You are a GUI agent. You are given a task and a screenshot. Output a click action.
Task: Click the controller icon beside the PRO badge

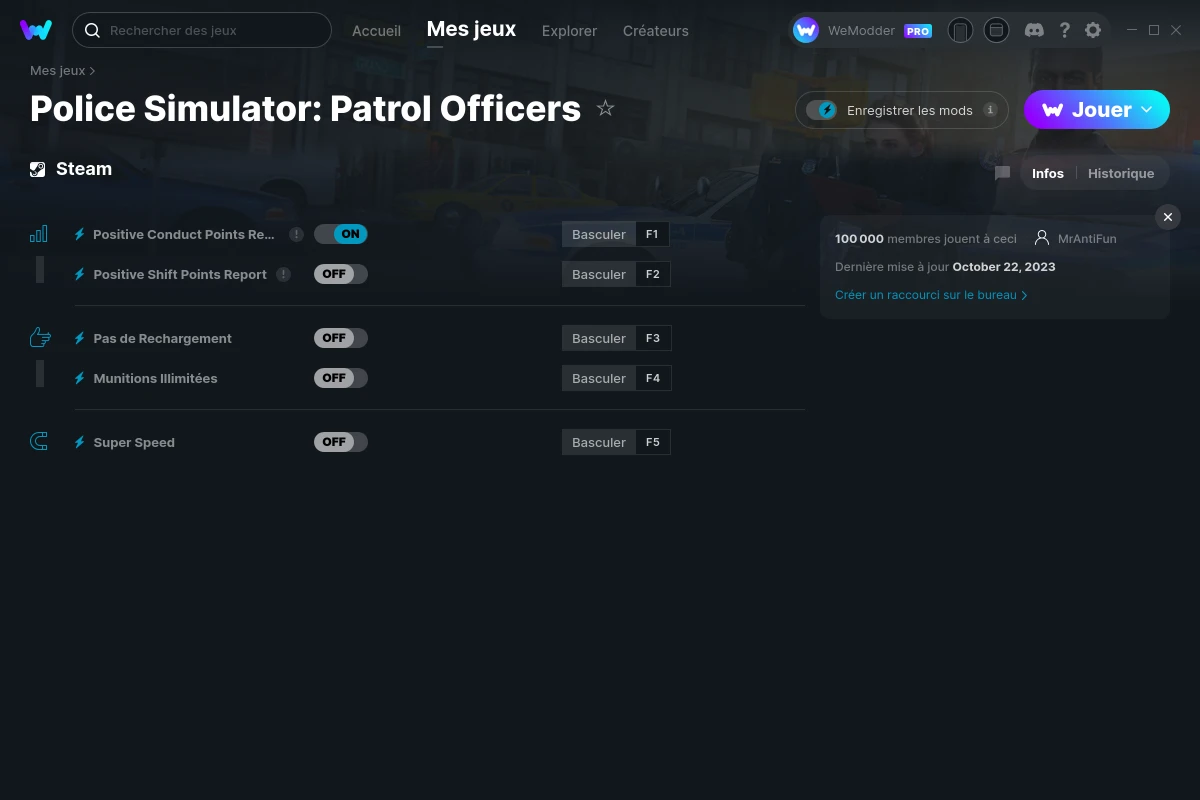point(960,30)
